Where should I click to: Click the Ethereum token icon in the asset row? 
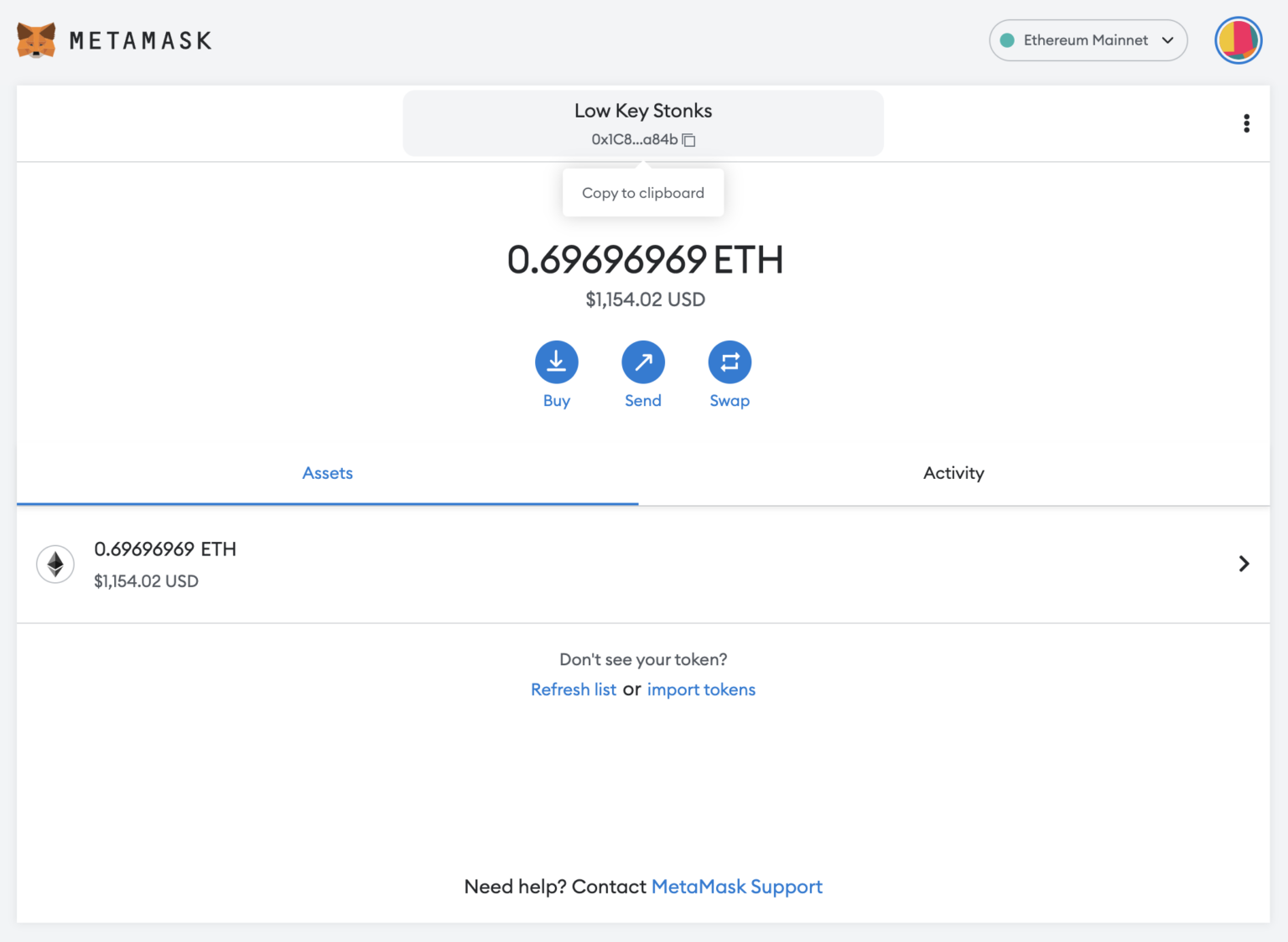(55, 564)
